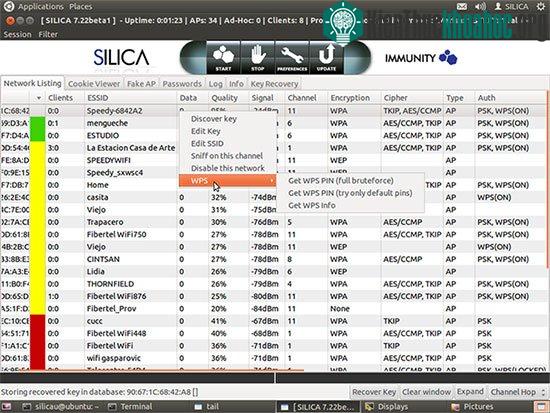
Task: Sort by the Cipher column header
Action: pos(412,98)
